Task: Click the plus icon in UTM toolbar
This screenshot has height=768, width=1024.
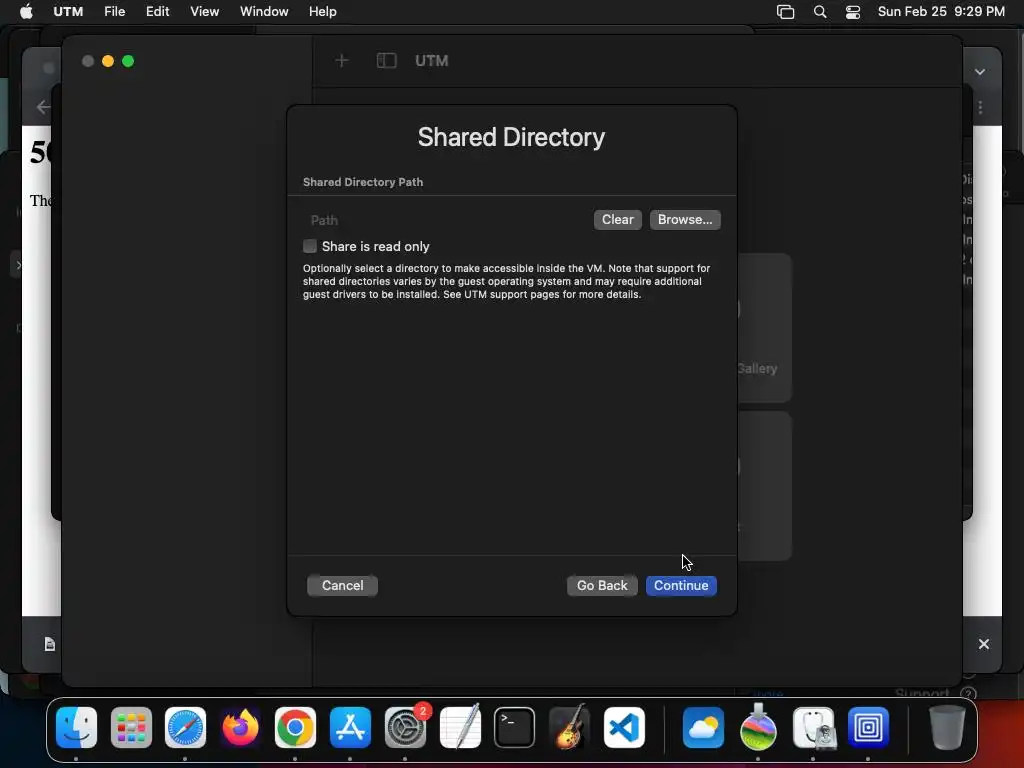Action: pyautogui.click(x=342, y=61)
